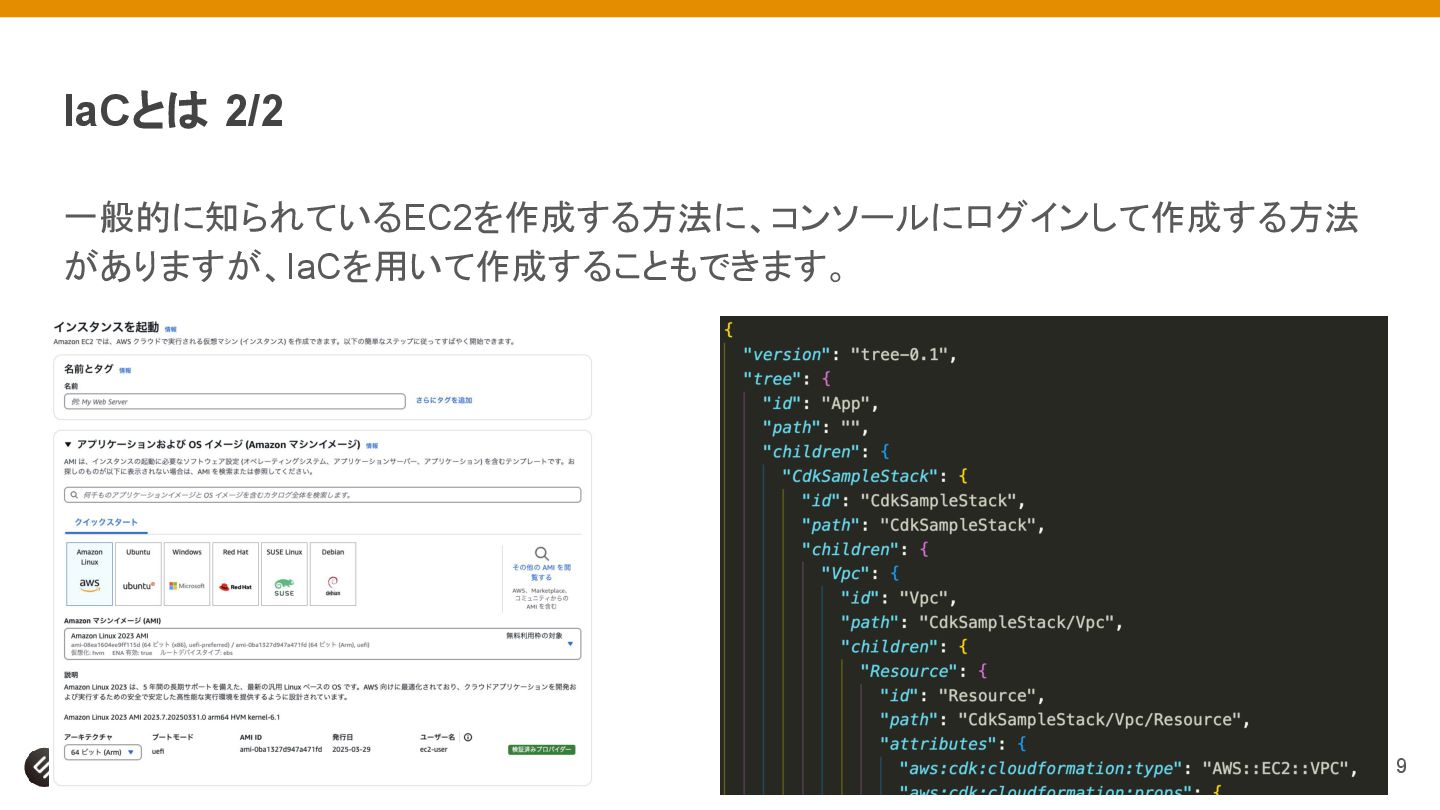Select the Red Hat AMI tile
The image size is (1440, 810).
point(236,574)
